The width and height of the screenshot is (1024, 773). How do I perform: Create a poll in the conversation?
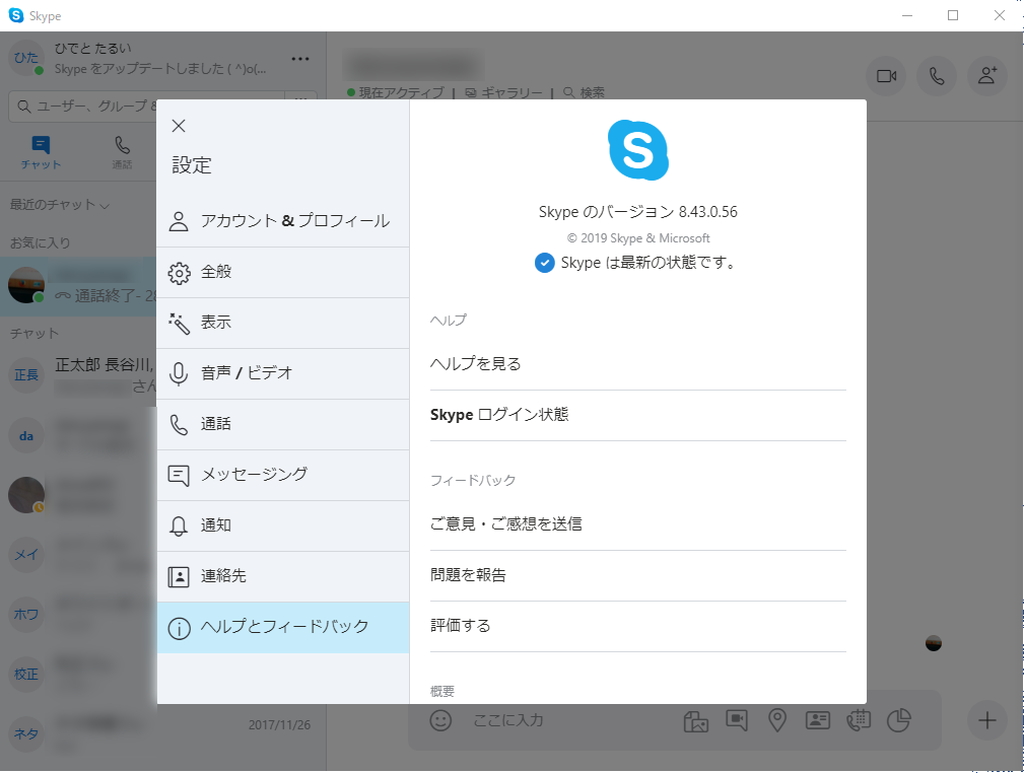click(x=898, y=720)
